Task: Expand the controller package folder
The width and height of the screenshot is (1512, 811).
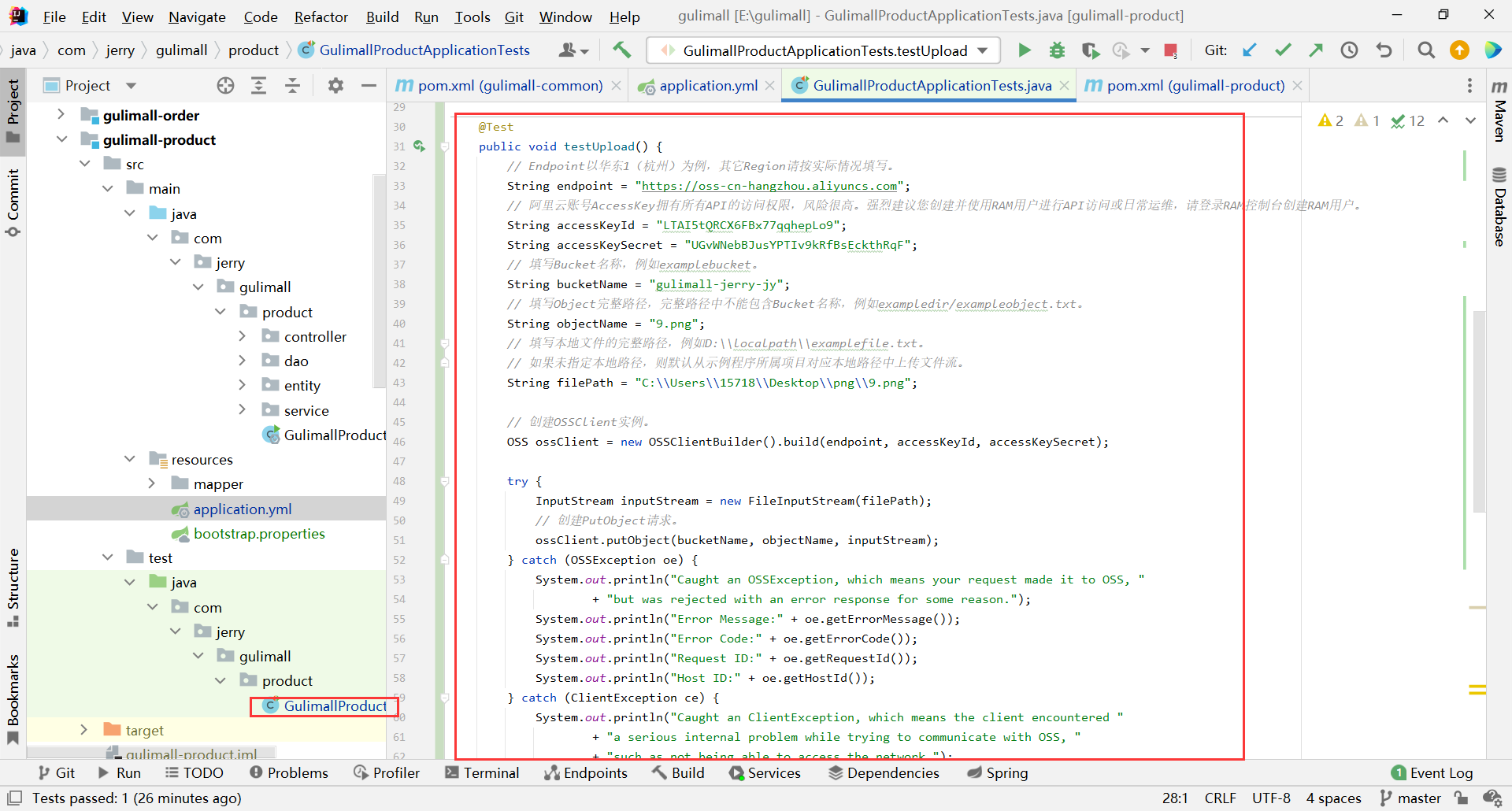Action: tap(242, 336)
